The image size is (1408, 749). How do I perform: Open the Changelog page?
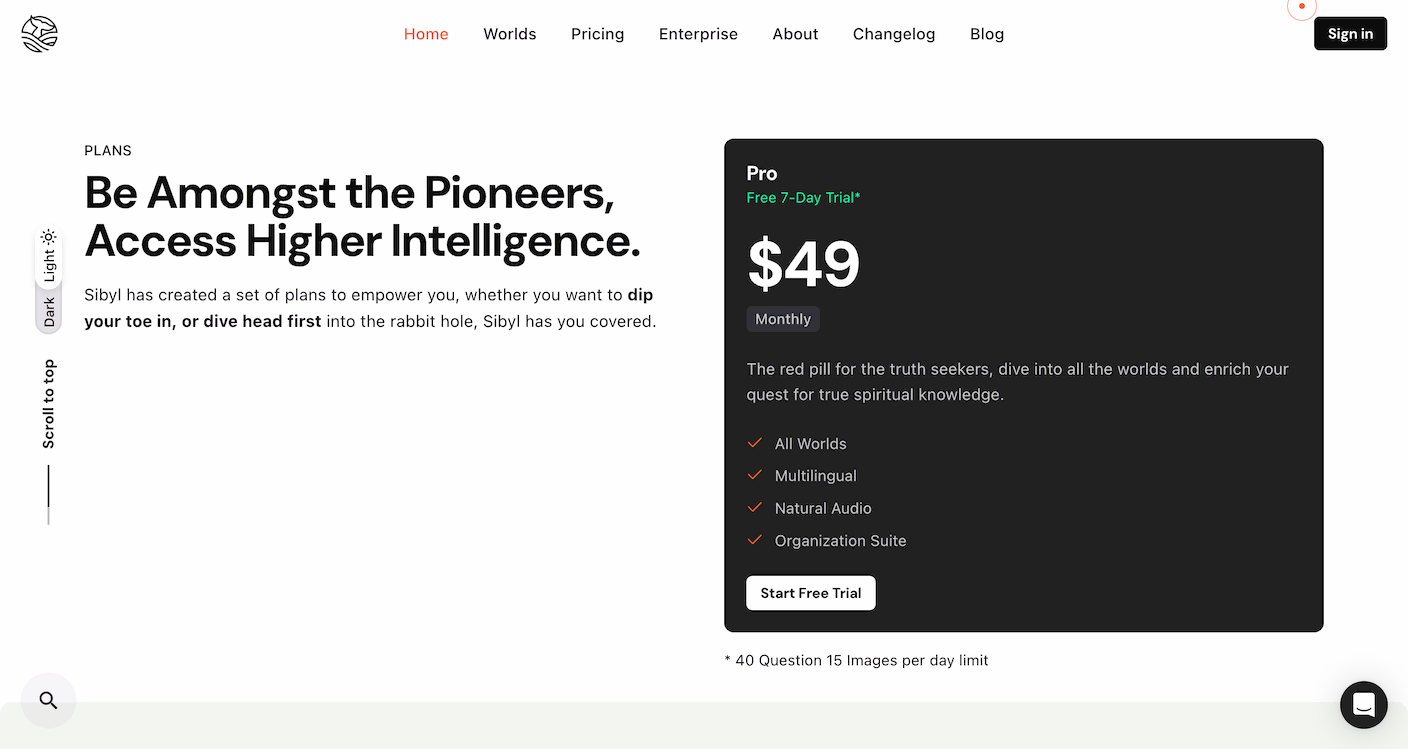point(894,34)
